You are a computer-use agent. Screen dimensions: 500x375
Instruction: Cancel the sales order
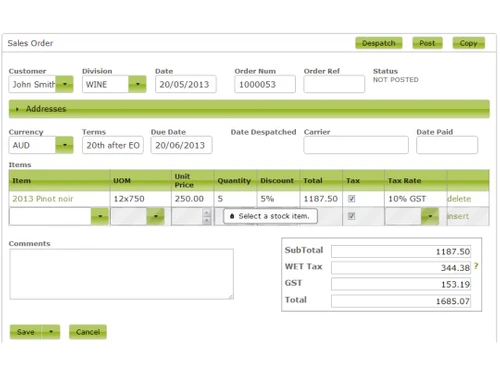88,332
